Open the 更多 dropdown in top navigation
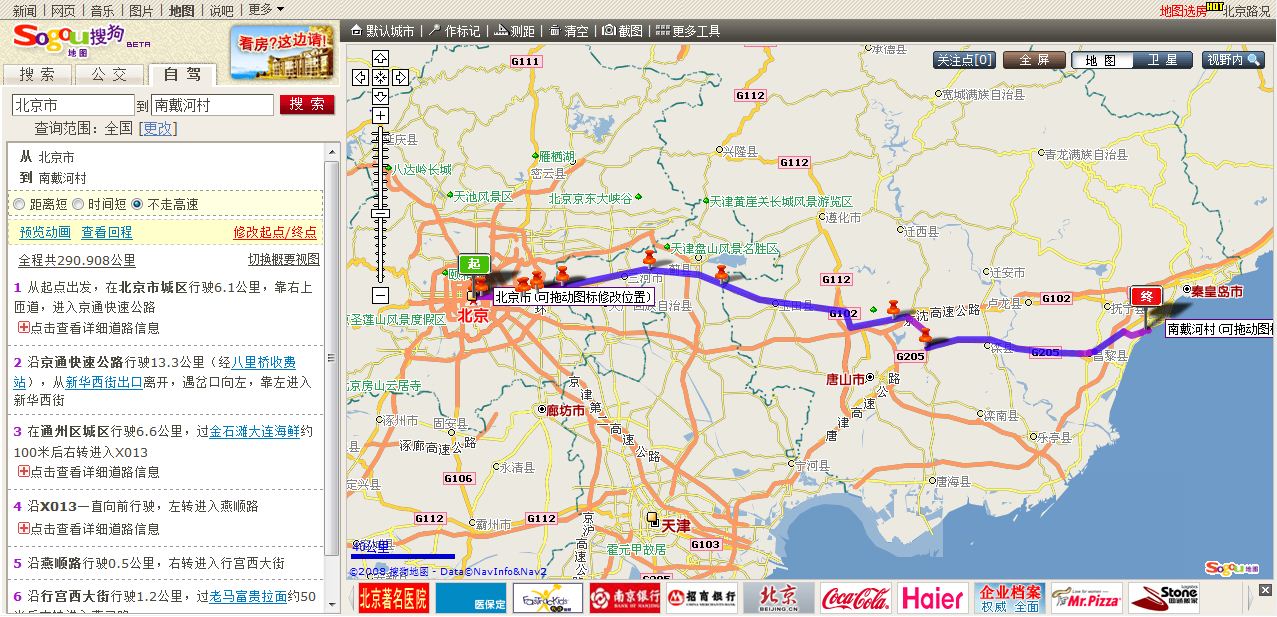The image size is (1277, 617). tap(266, 10)
